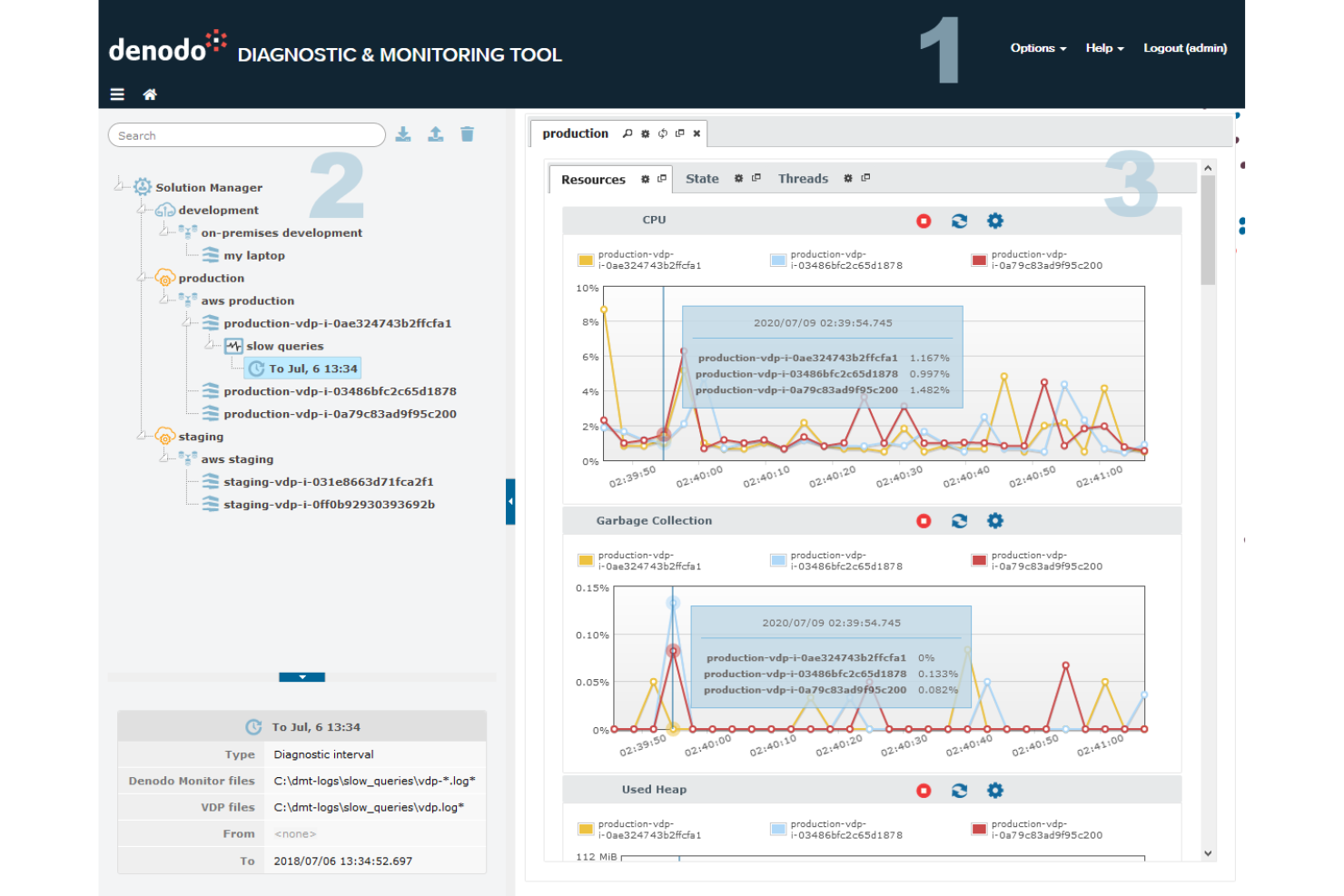The image size is (1344, 896).
Task: Collapse the aws production cluster node
Action: 165,300
